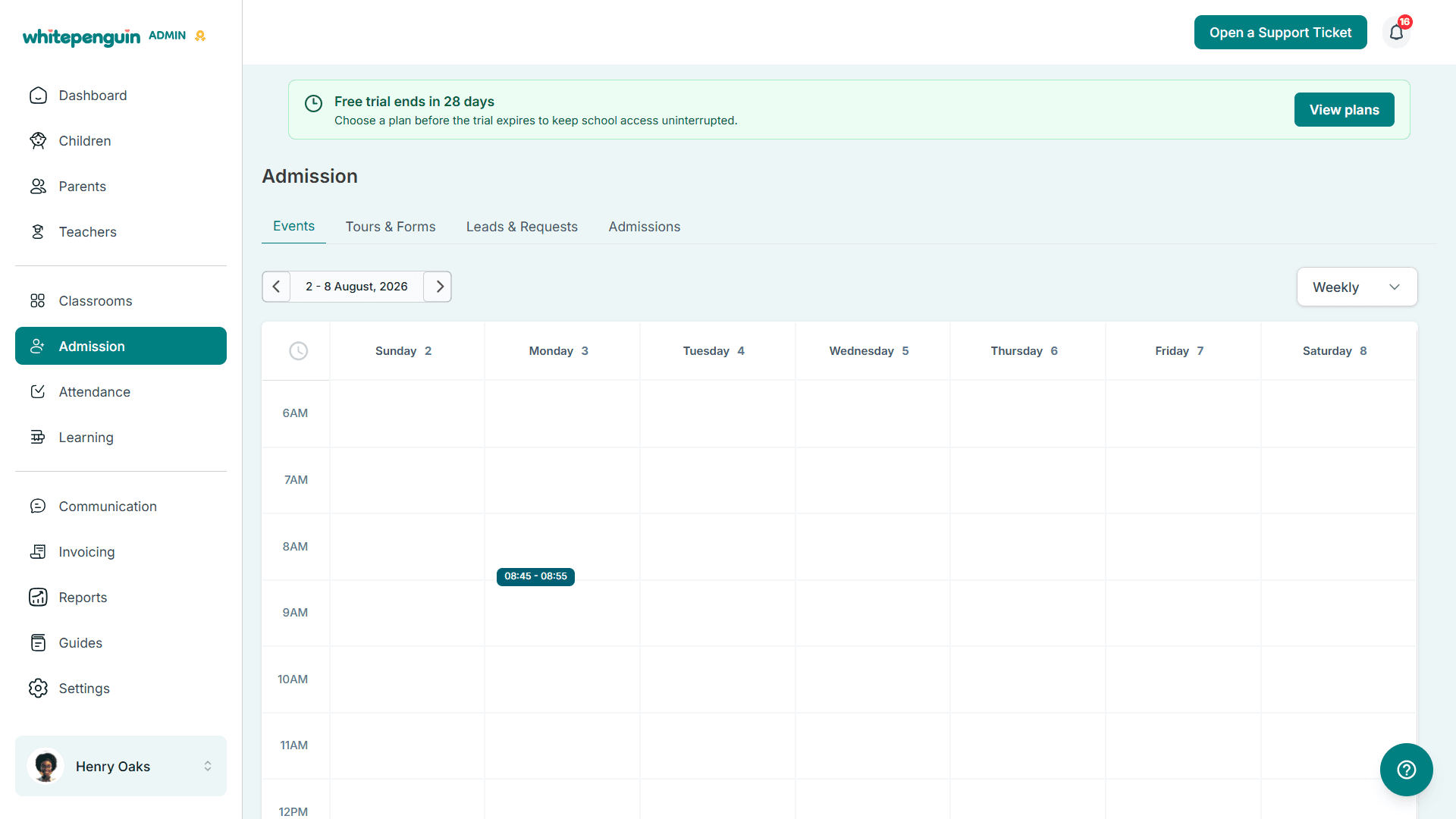Click the Dashboard icon in sidebar

38,96
